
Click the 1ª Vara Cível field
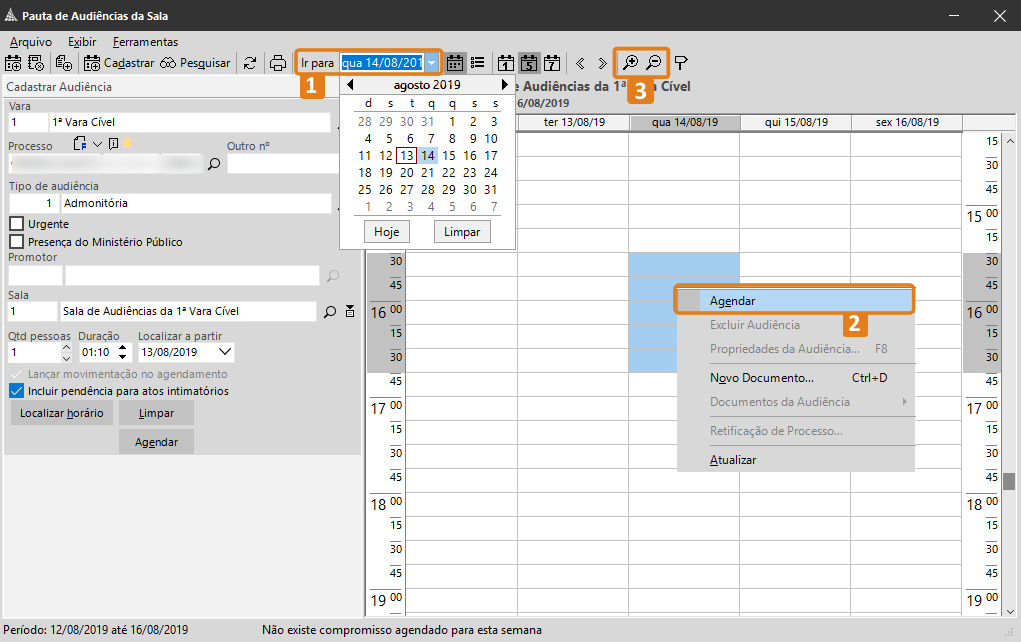pos(191,122)
